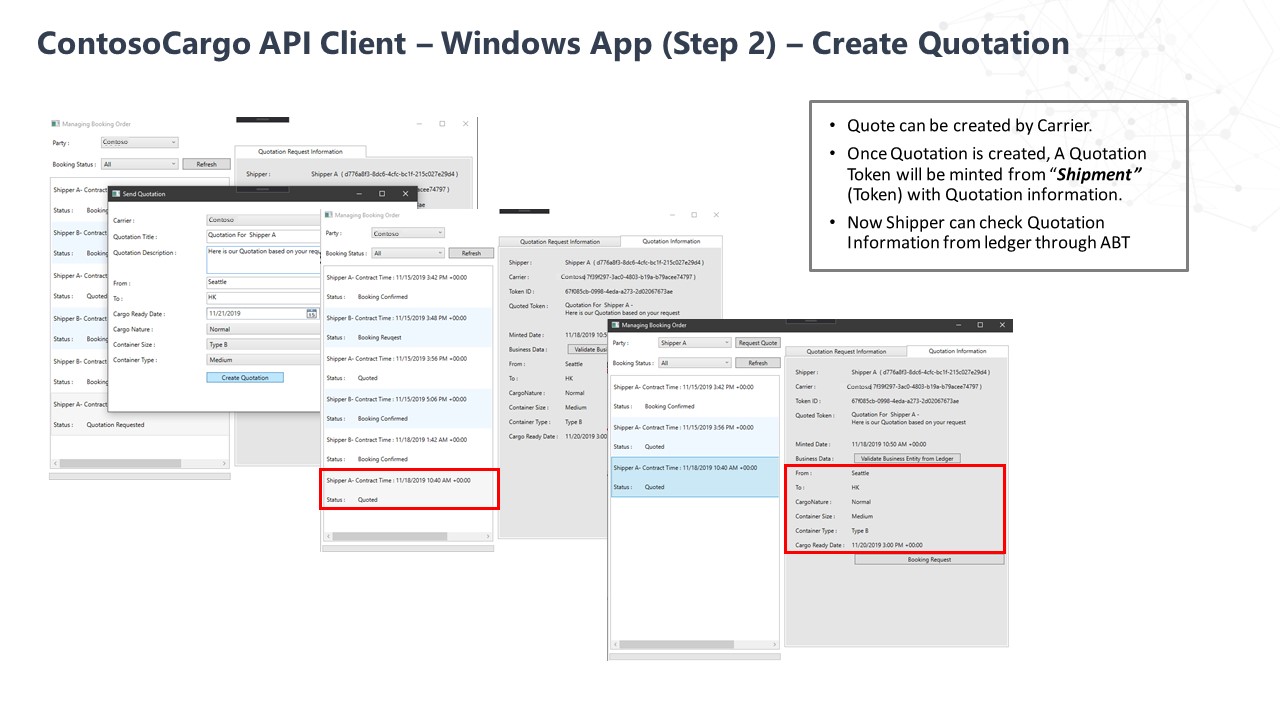The width and height of the screenshot is (1280, 720).
Task: Minimize the Send Quotation dialog
Action: pyautogui.click(x=357, y=194)
